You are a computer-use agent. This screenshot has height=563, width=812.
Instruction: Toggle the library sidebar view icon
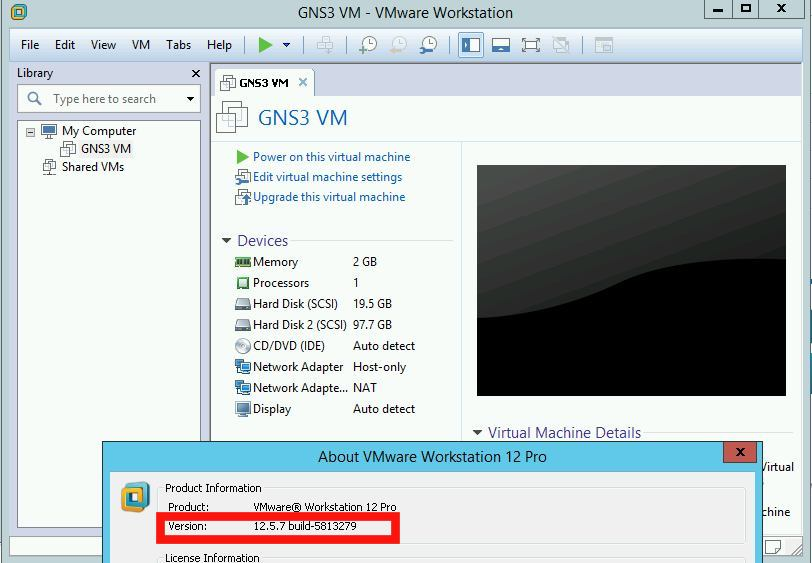pos(471,45)
